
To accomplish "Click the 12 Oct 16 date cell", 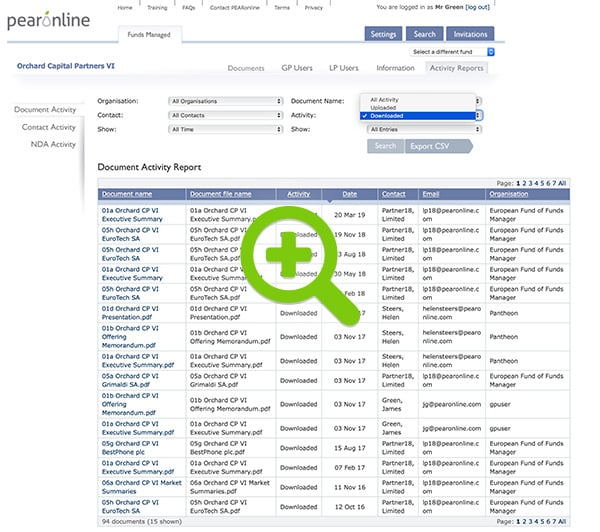I will click(x=349, y=507).
